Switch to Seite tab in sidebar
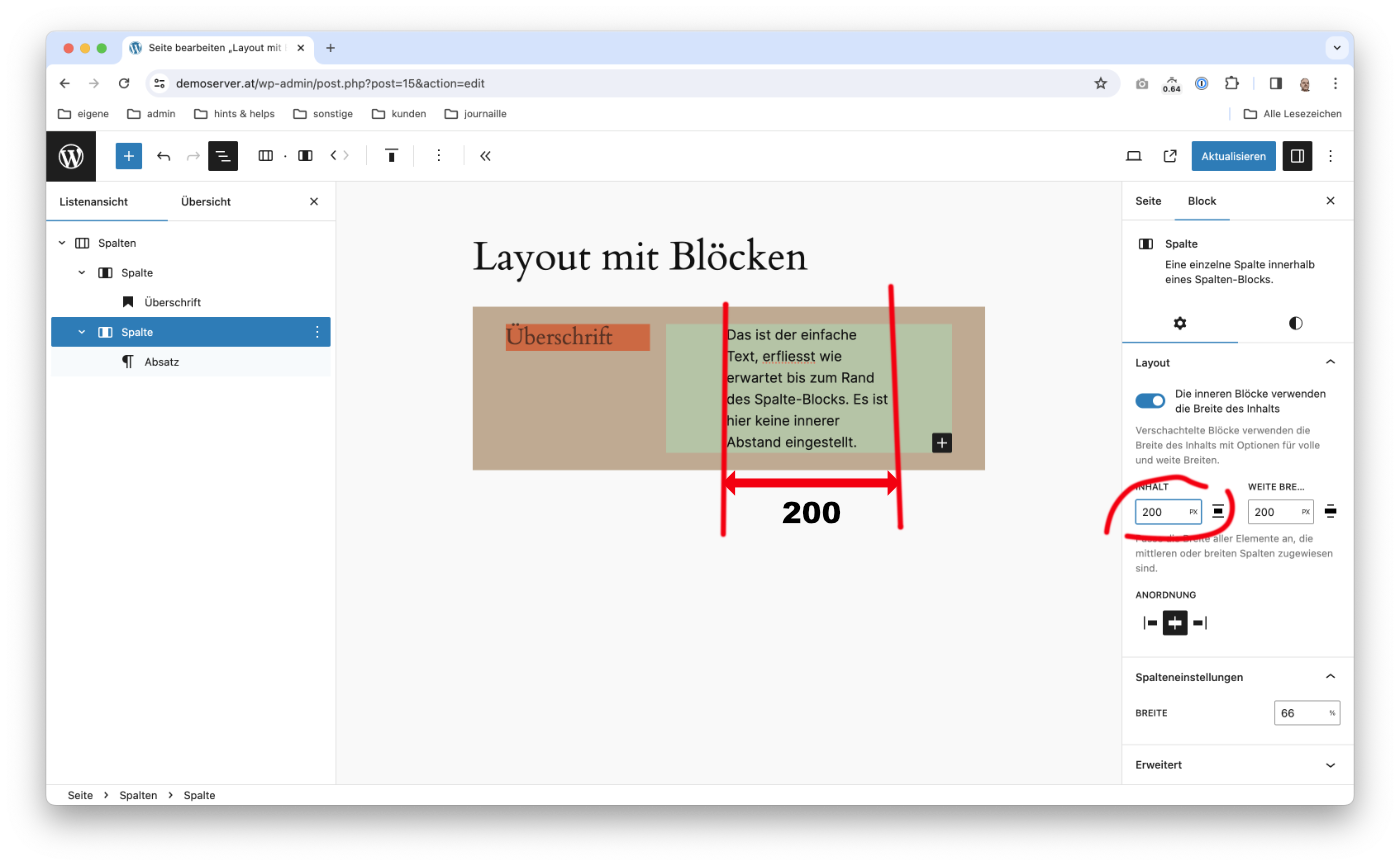This screenshot has height=866, width=1400. click(1148, 201)
